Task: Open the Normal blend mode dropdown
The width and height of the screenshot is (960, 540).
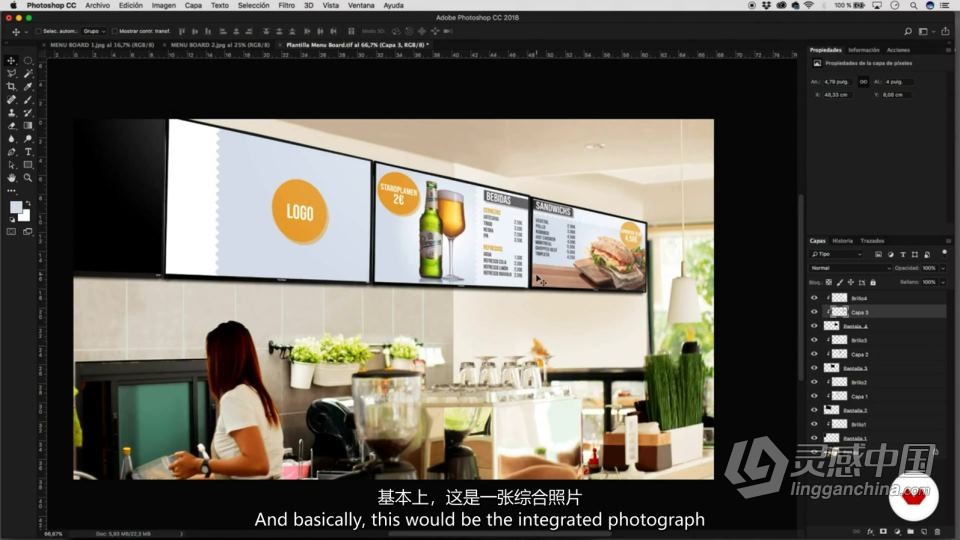Action: (850, 268)
